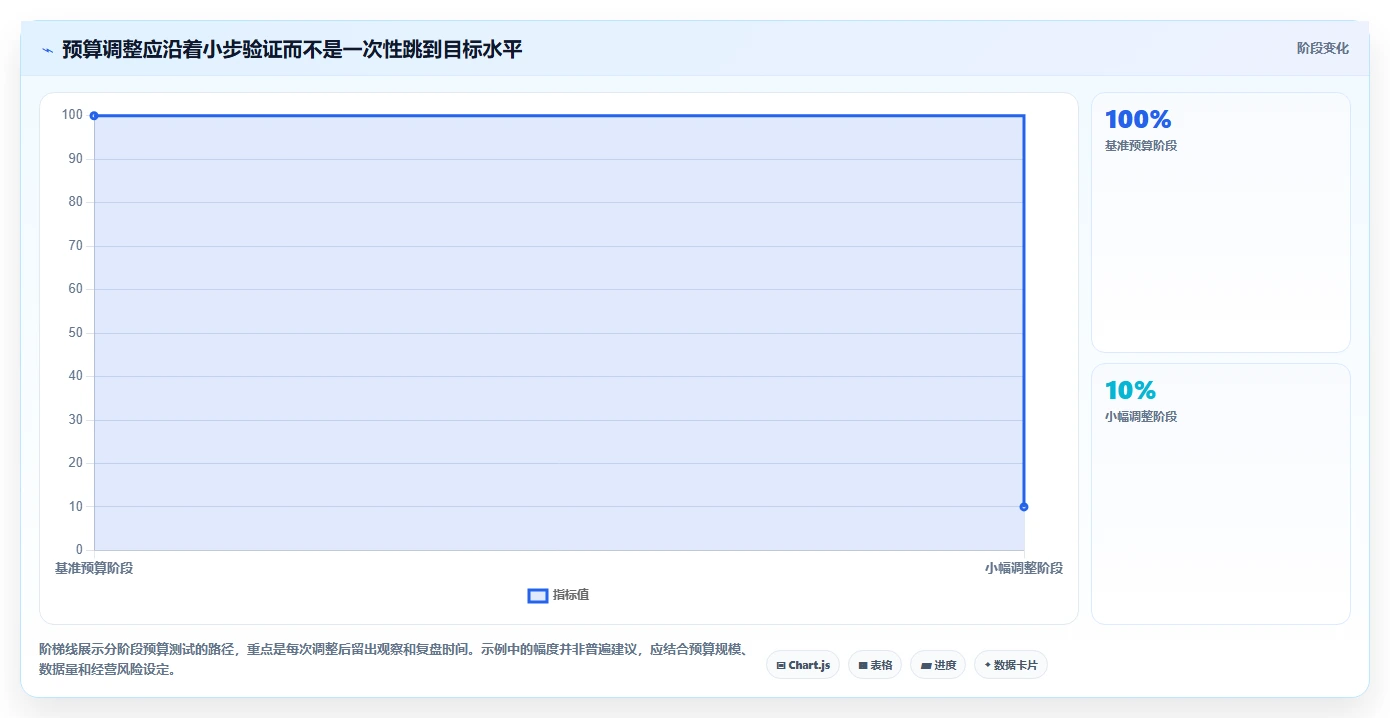Click the 基准预算阶段 card label

pyautogui.click(x=1141, y=146)
